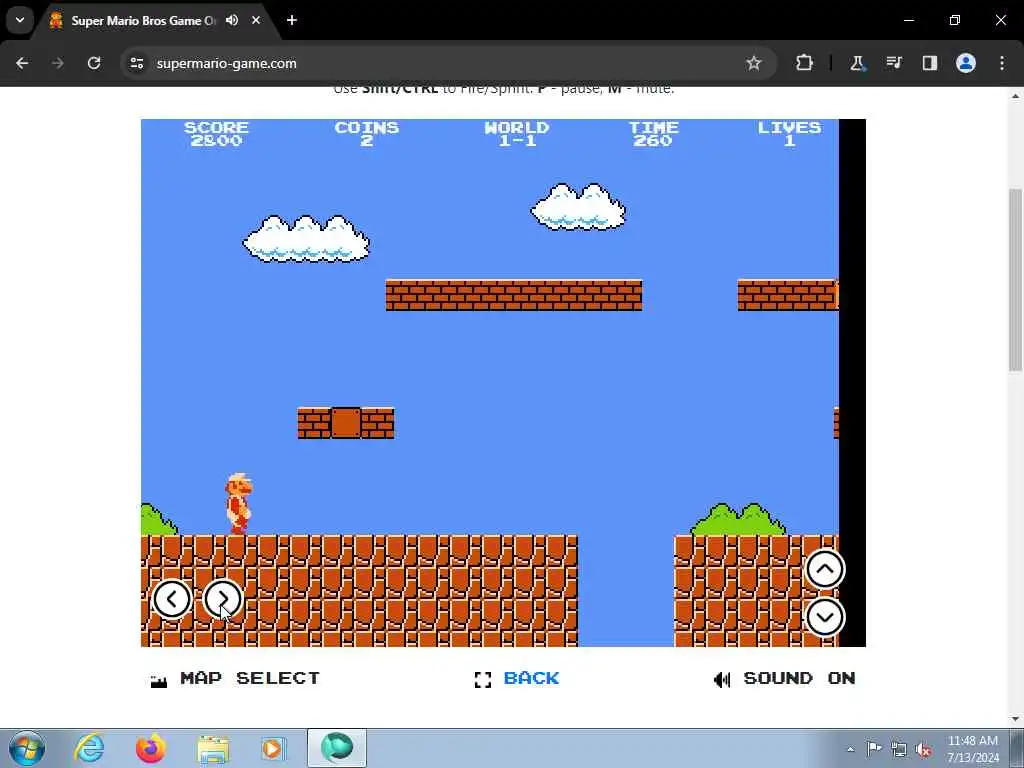Bookmark this page with the star icon
This screenshot has width=1024, height=768.
(754, 63)
